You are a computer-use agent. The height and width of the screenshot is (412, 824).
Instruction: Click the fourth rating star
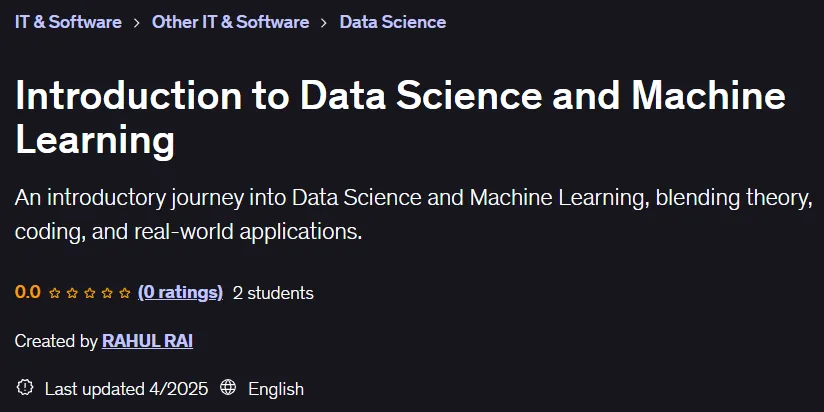(x=107, y=293)
